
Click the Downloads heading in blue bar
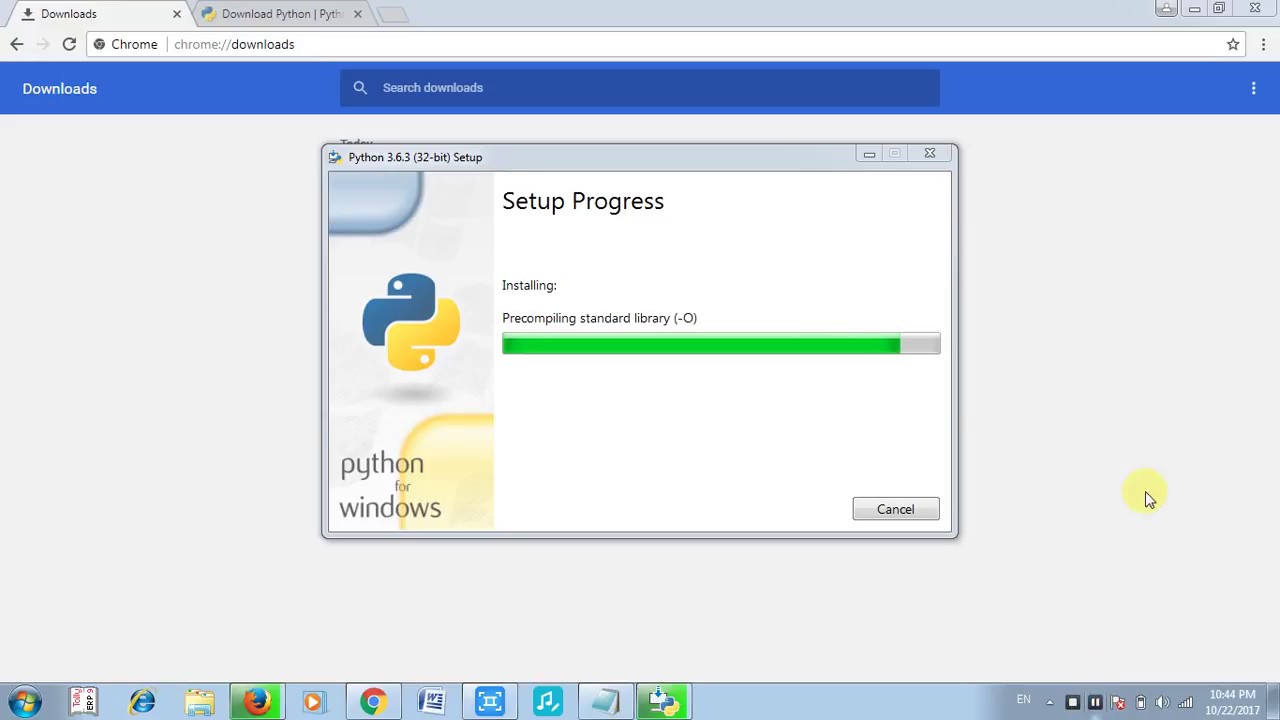click(60, 89)
